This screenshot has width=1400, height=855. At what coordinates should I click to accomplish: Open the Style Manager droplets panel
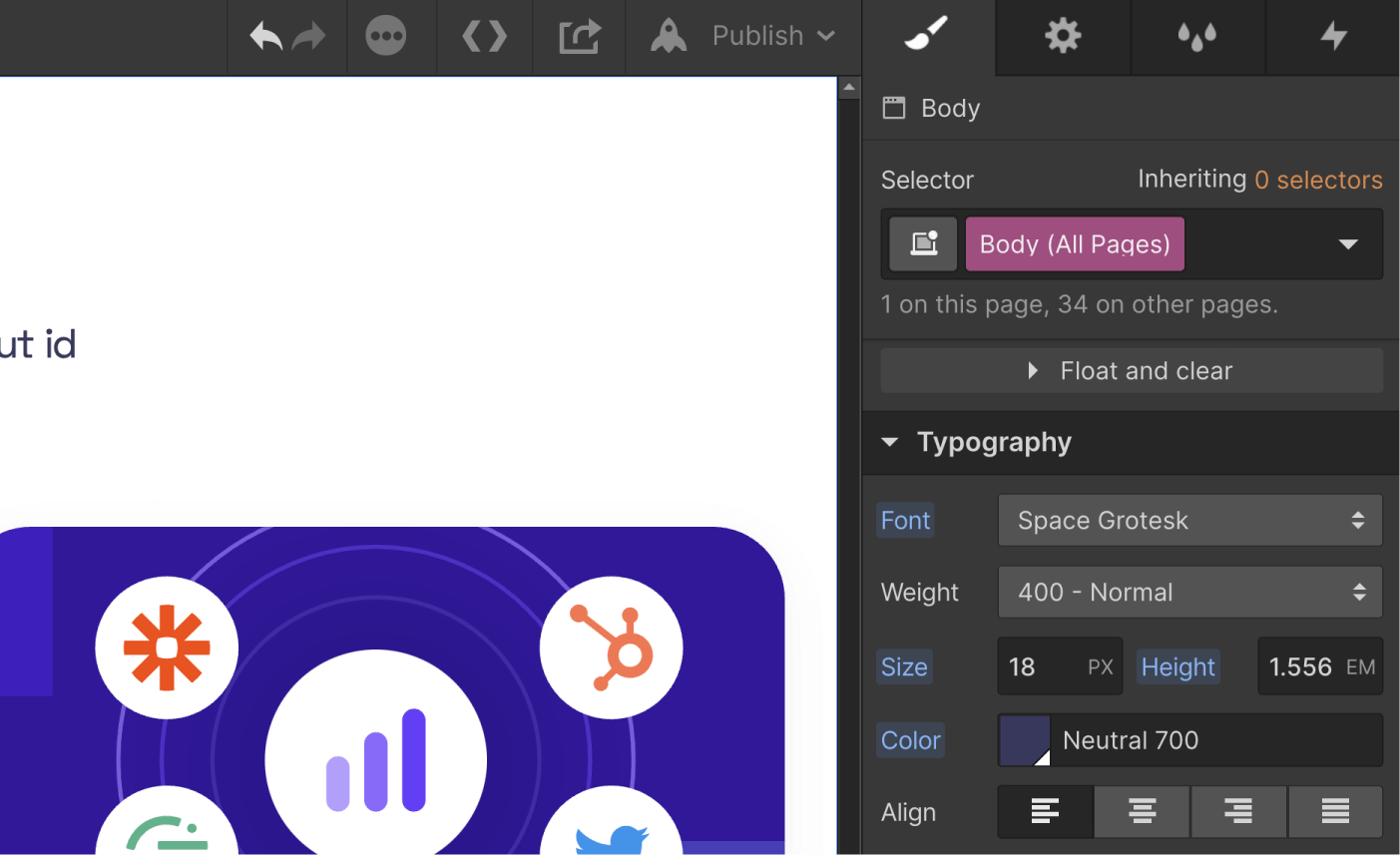(x=1196, y=36)
